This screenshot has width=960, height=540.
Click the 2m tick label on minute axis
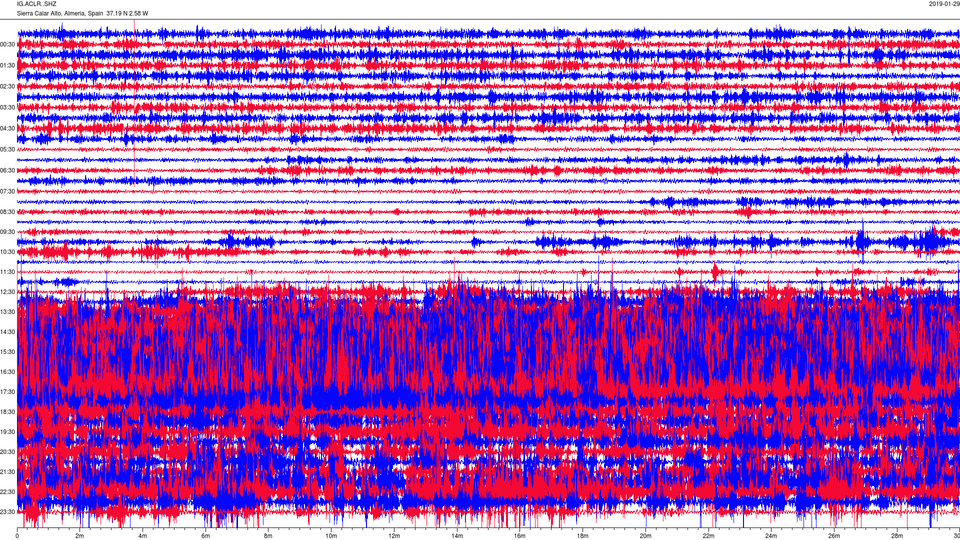tap(80, 536)
